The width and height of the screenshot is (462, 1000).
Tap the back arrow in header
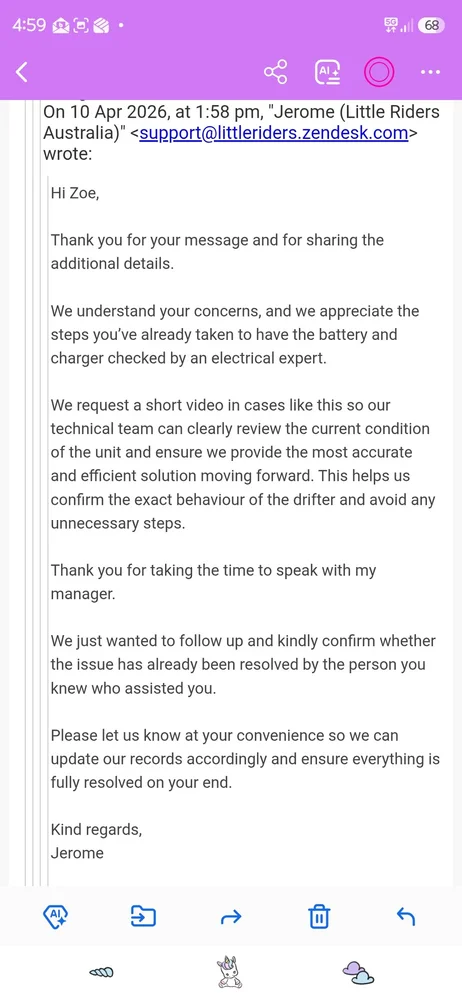[x=22, y=73]
